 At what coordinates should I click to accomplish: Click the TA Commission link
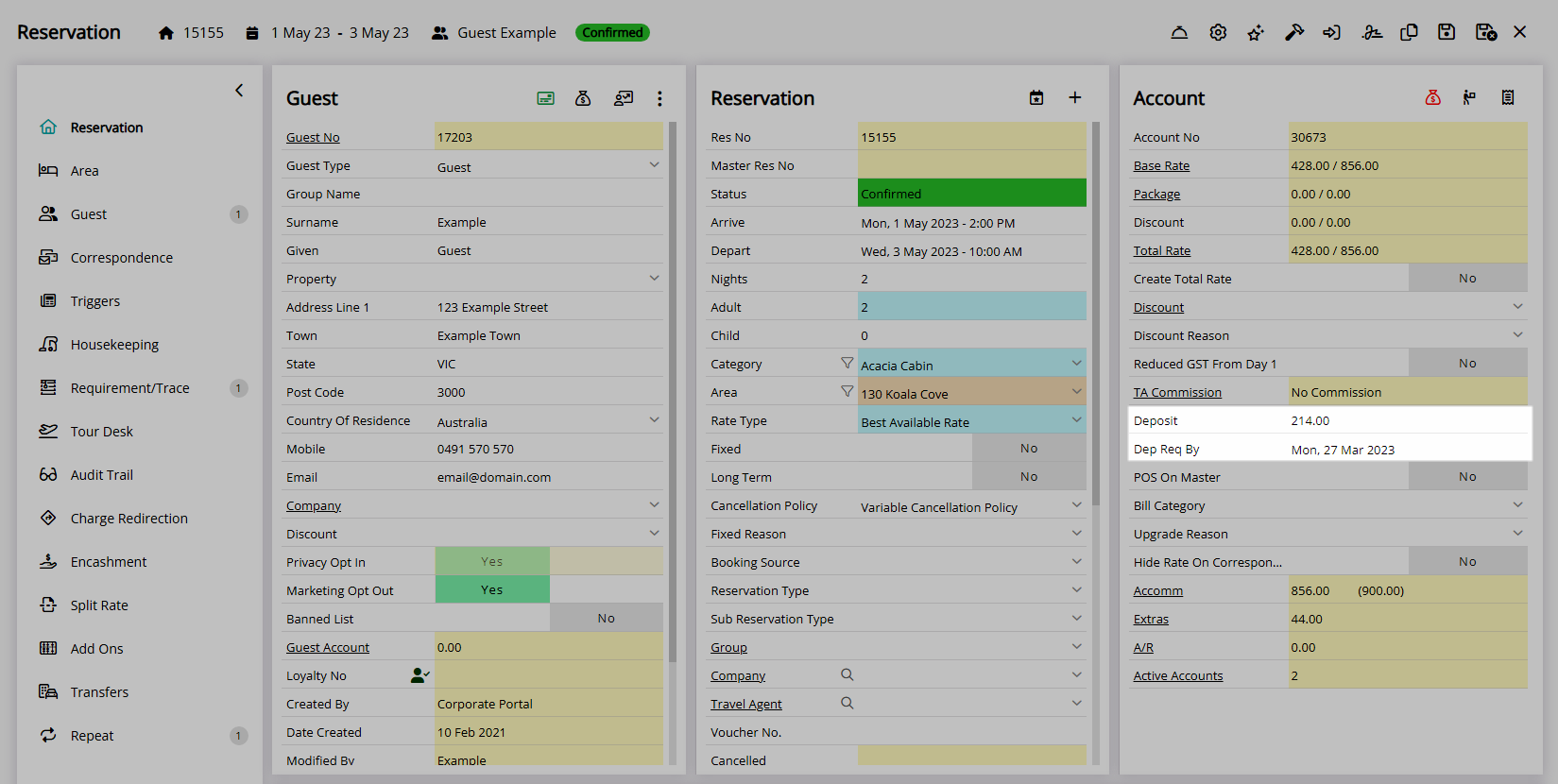[1177, 392]
